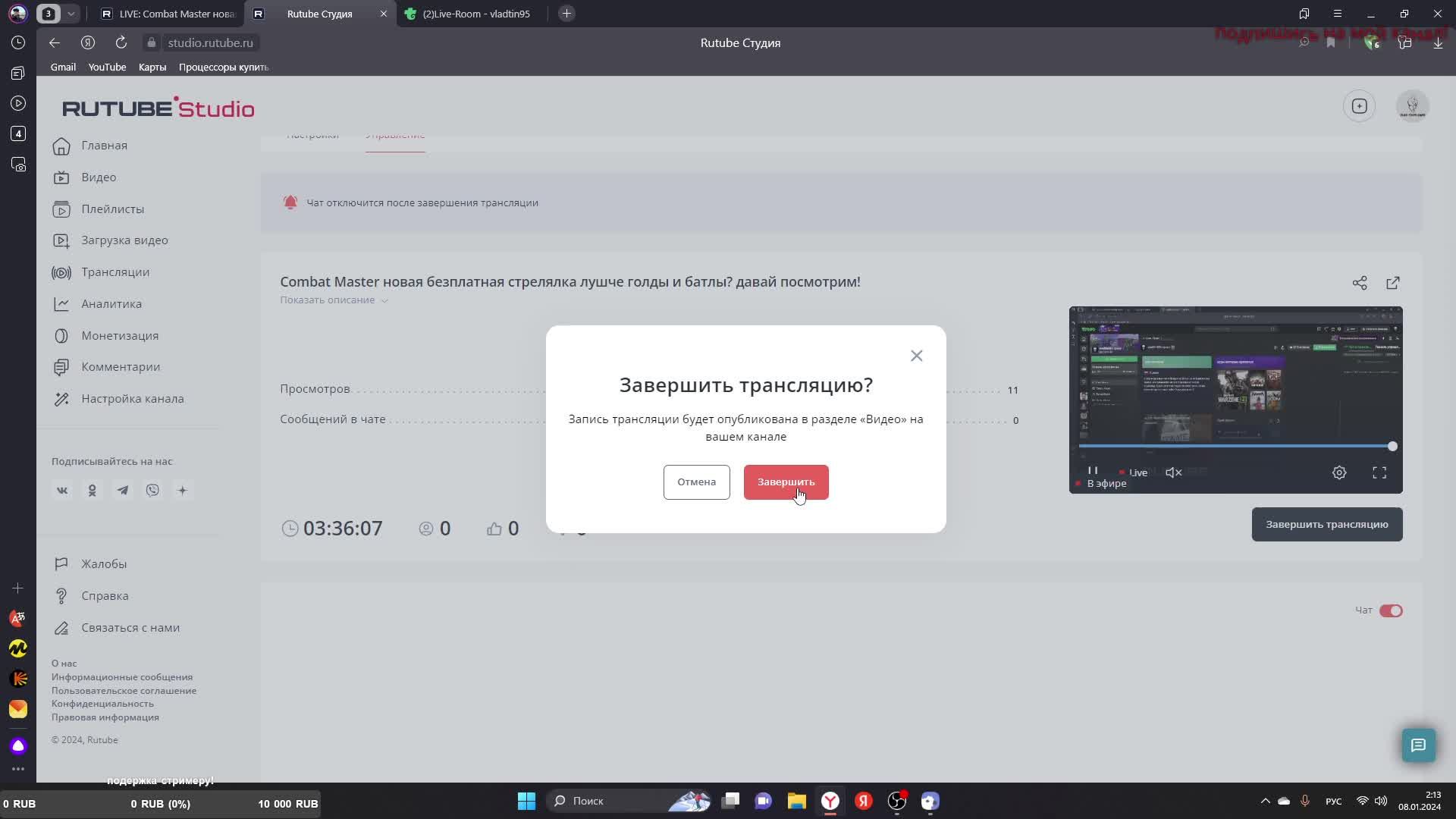Open Трансляции in the sidebar menu
Image resolution: width=1456 pixels, height=819 pixels.
[115, 272]
